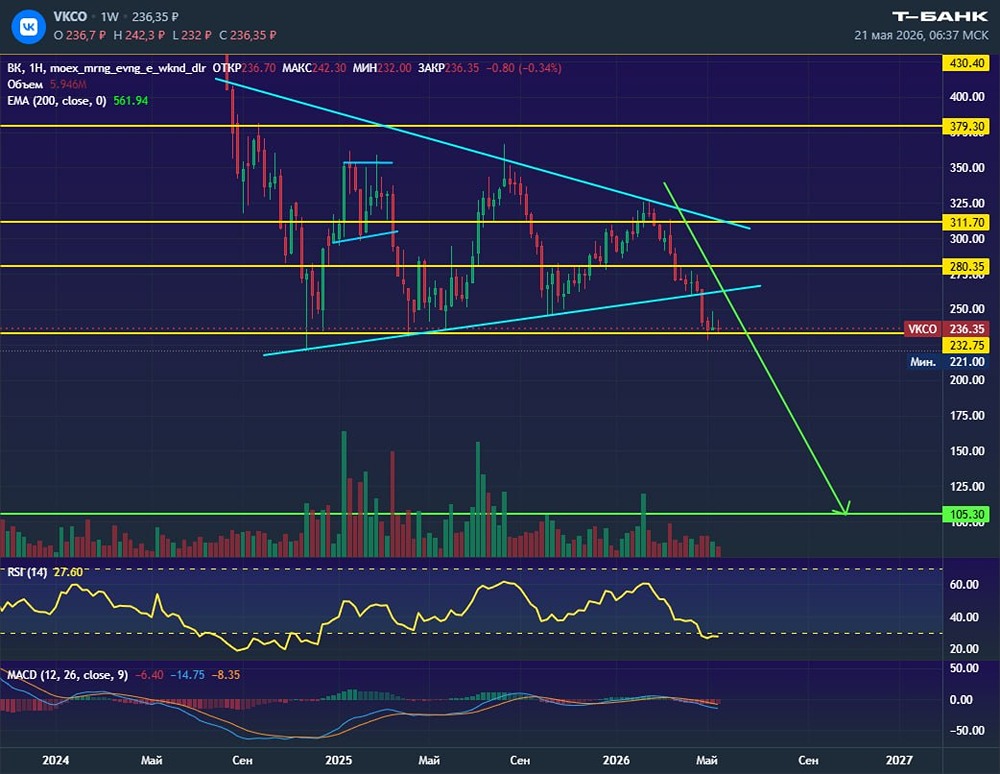Open the RSI (14) indicator legend

(x=45, y=572)
